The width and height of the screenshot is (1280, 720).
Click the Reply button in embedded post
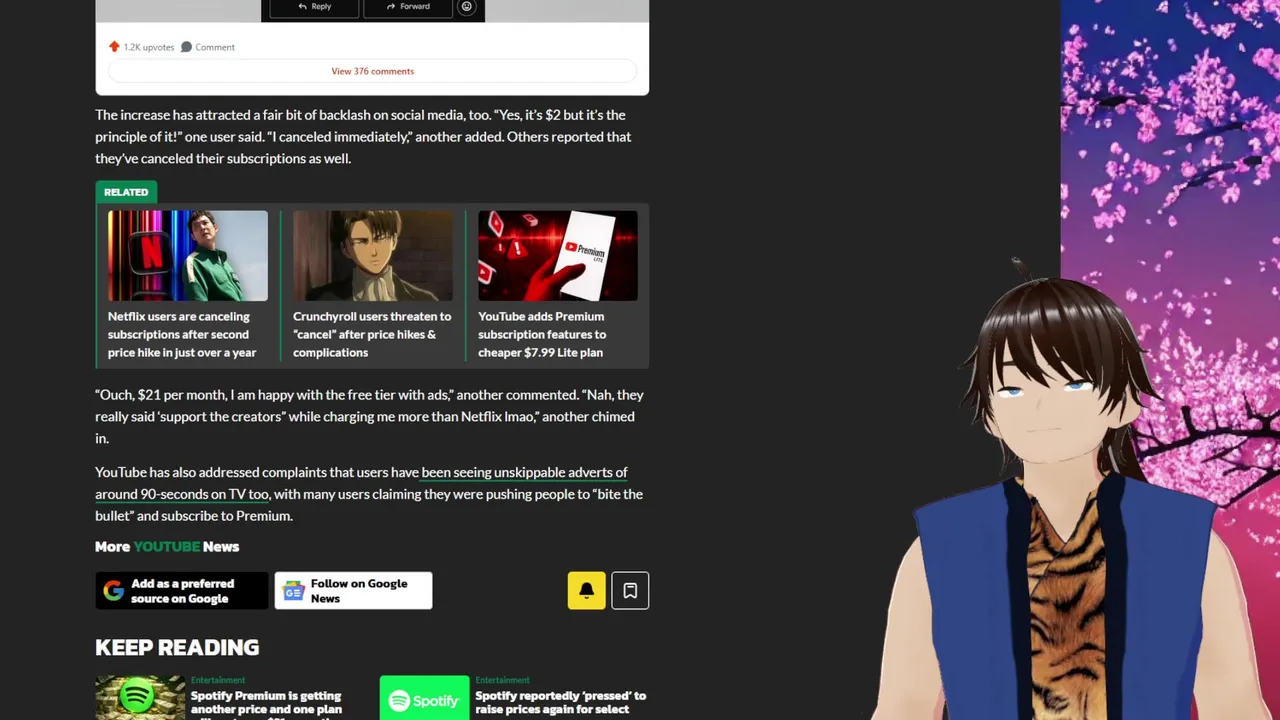click(x=315, y=7)
